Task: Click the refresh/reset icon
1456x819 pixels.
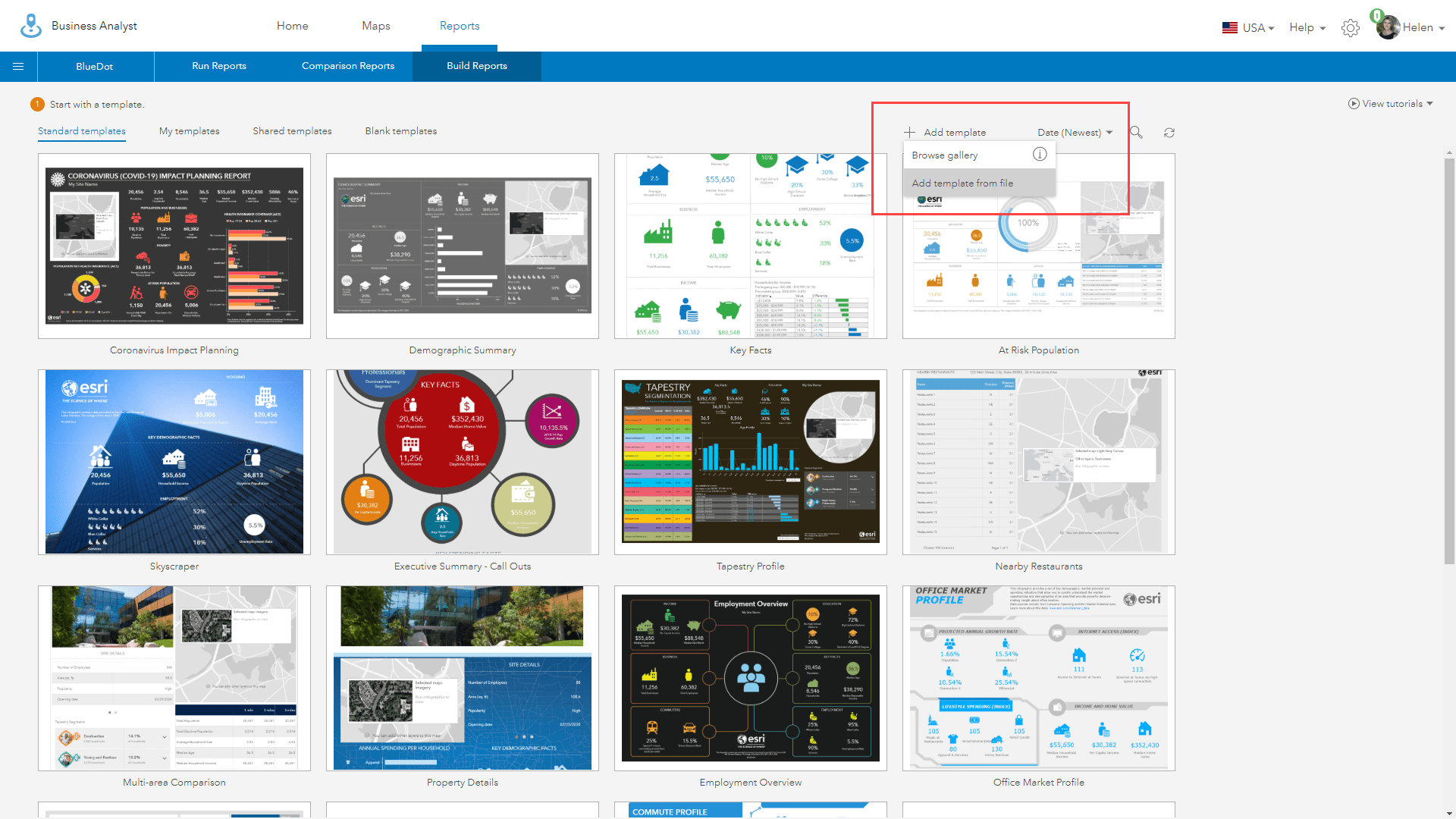Action: click(1169, 132)
